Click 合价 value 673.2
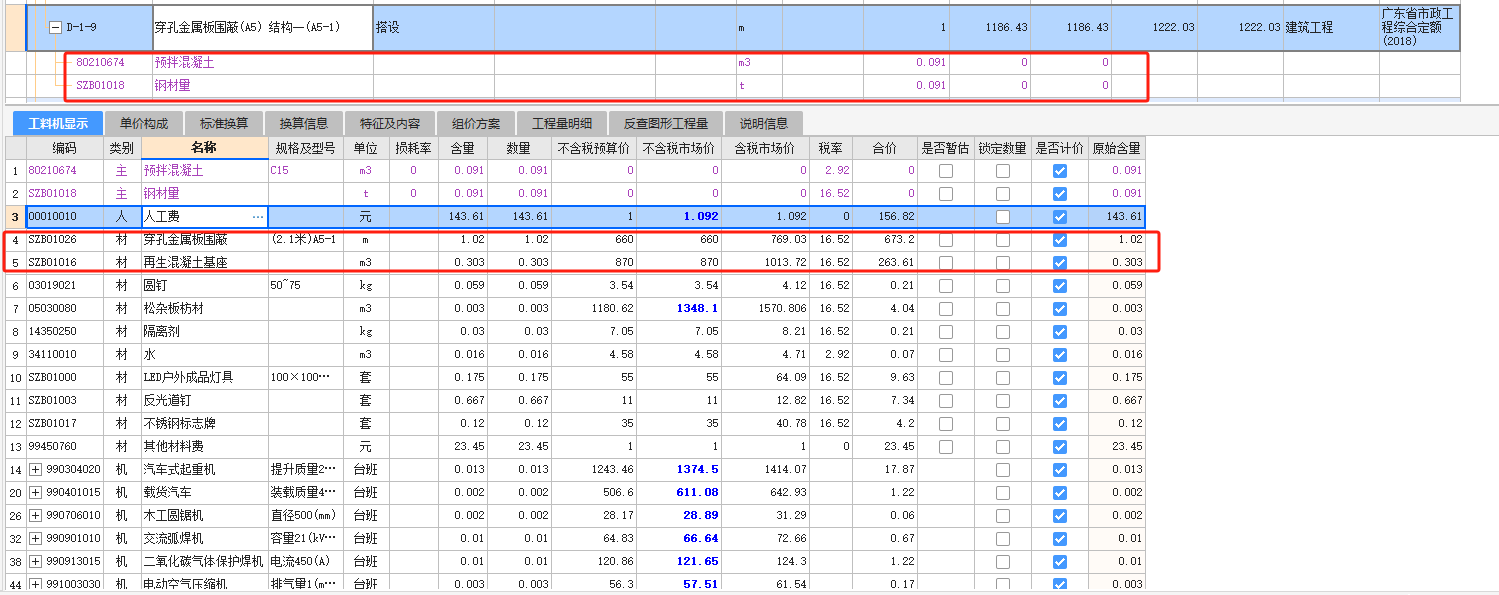 [x=885, y=240]
